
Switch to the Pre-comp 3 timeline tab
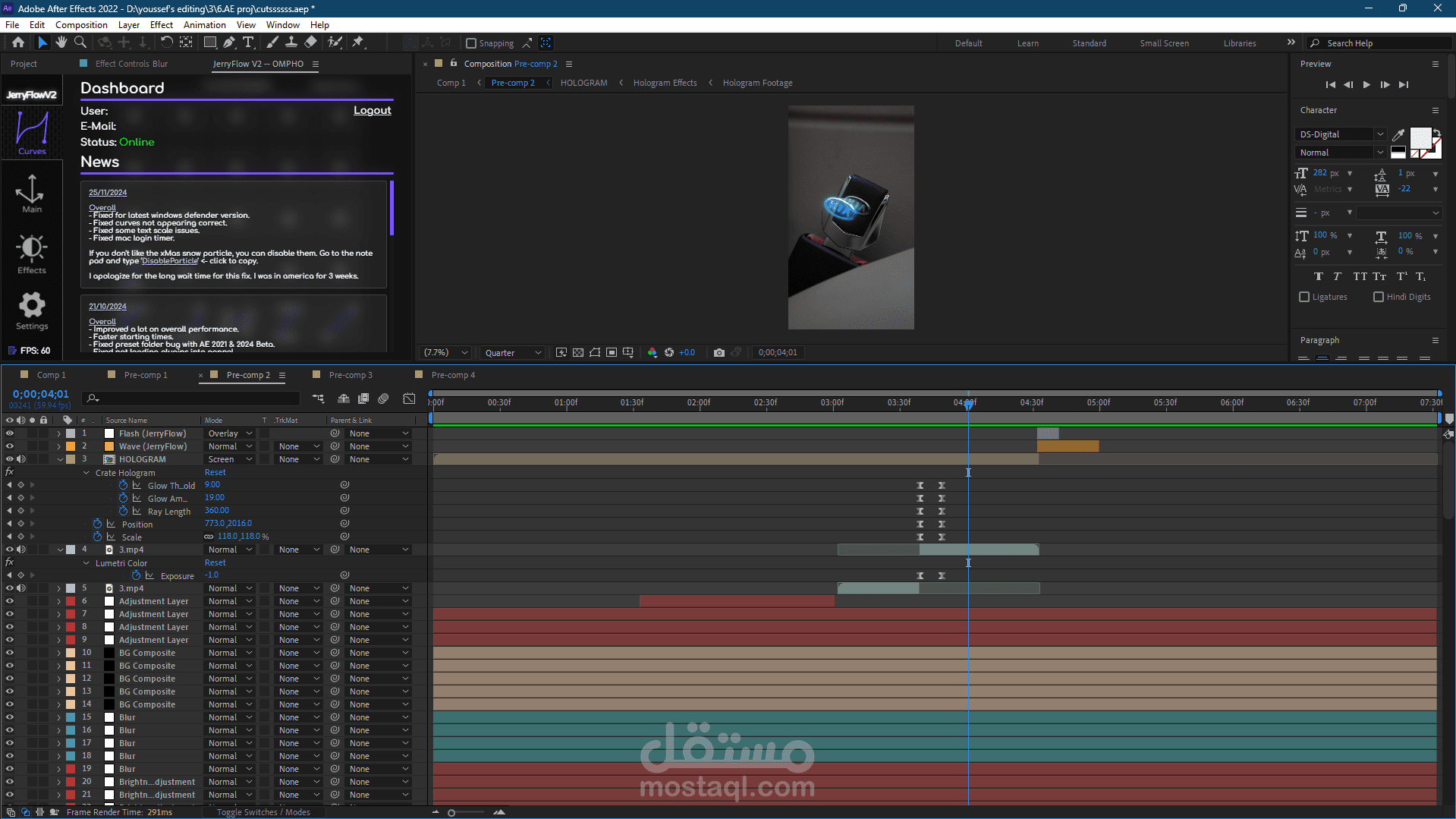[x=351, y=375]
